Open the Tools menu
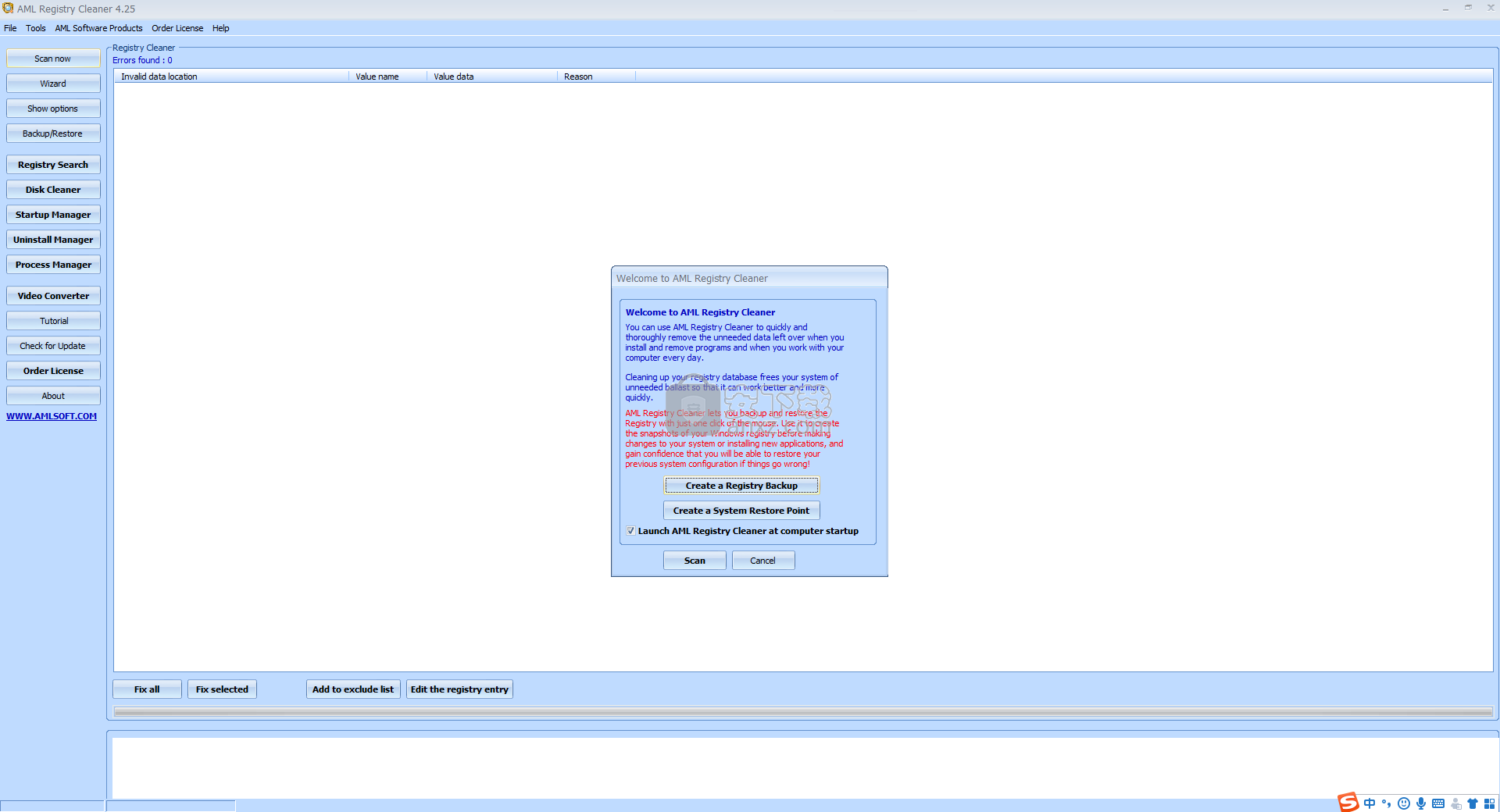 point(35,28)
